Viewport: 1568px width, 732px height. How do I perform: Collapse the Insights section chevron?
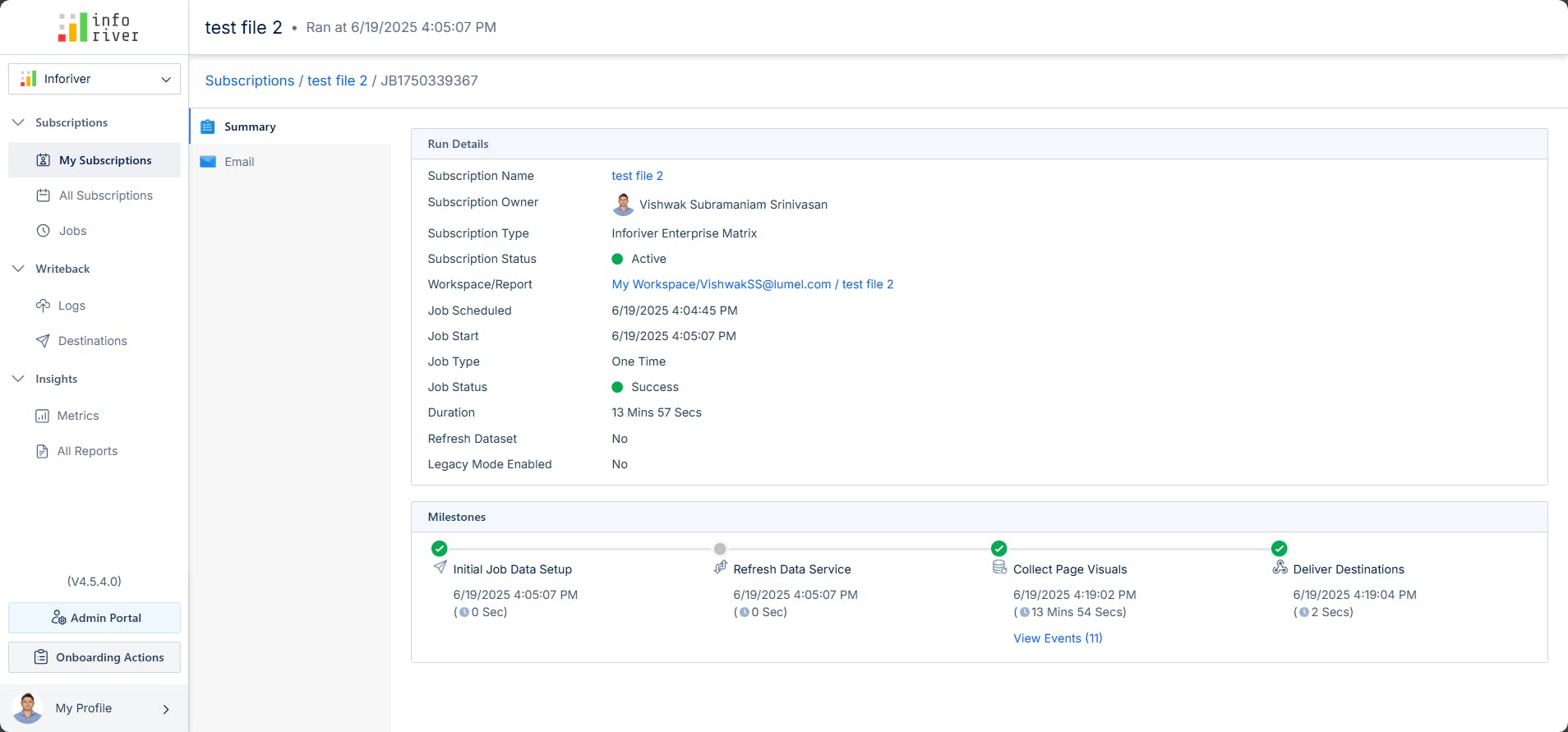pos(18,379)
